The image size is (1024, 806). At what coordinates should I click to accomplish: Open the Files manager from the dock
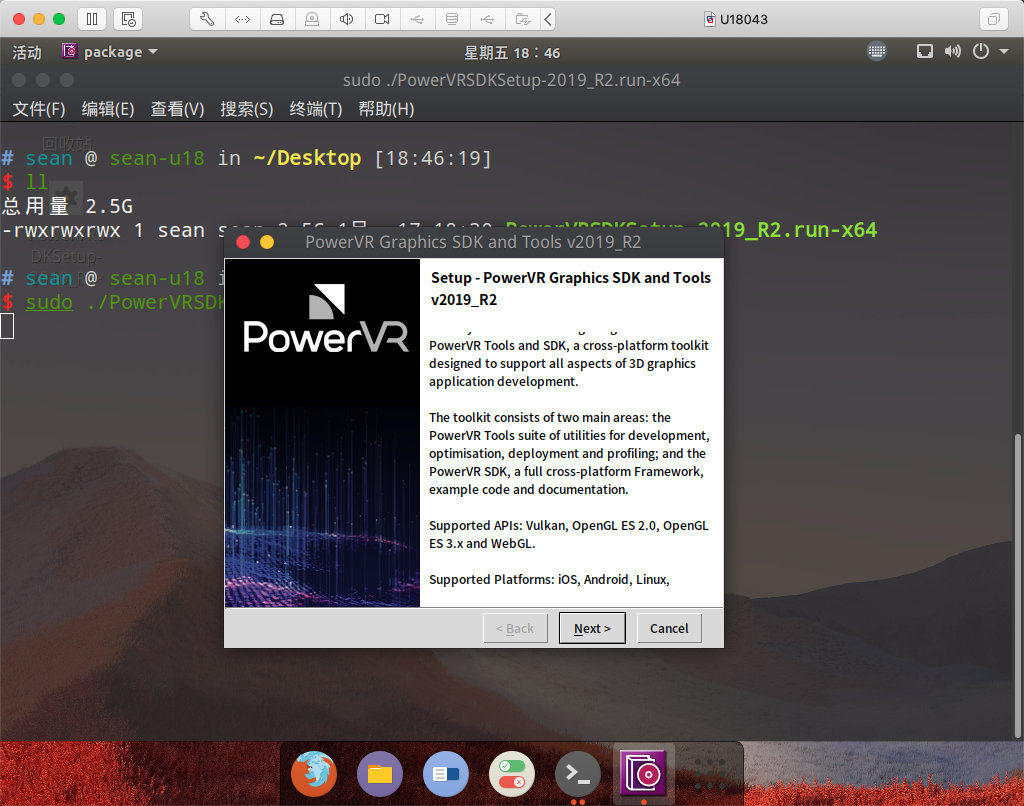click(x=379, y=774)
